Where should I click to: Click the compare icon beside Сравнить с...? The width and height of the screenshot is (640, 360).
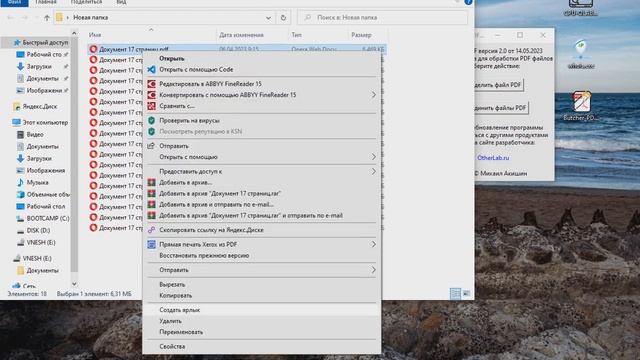point(151,106)
